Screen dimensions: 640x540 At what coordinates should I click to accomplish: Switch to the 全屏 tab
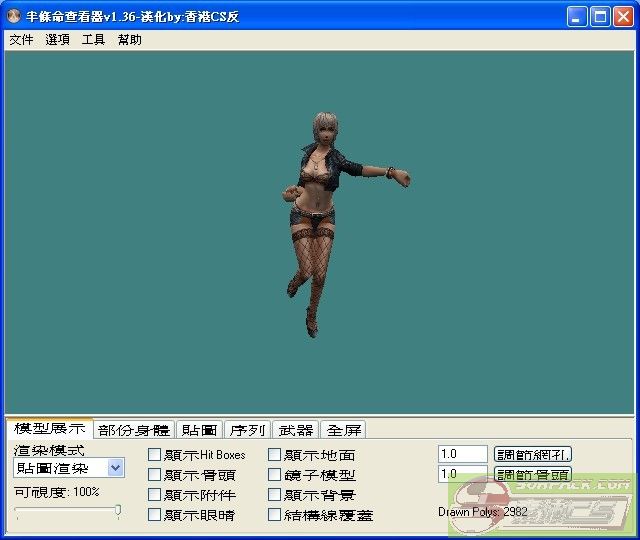pyautogui.click(x=344, y=430)
